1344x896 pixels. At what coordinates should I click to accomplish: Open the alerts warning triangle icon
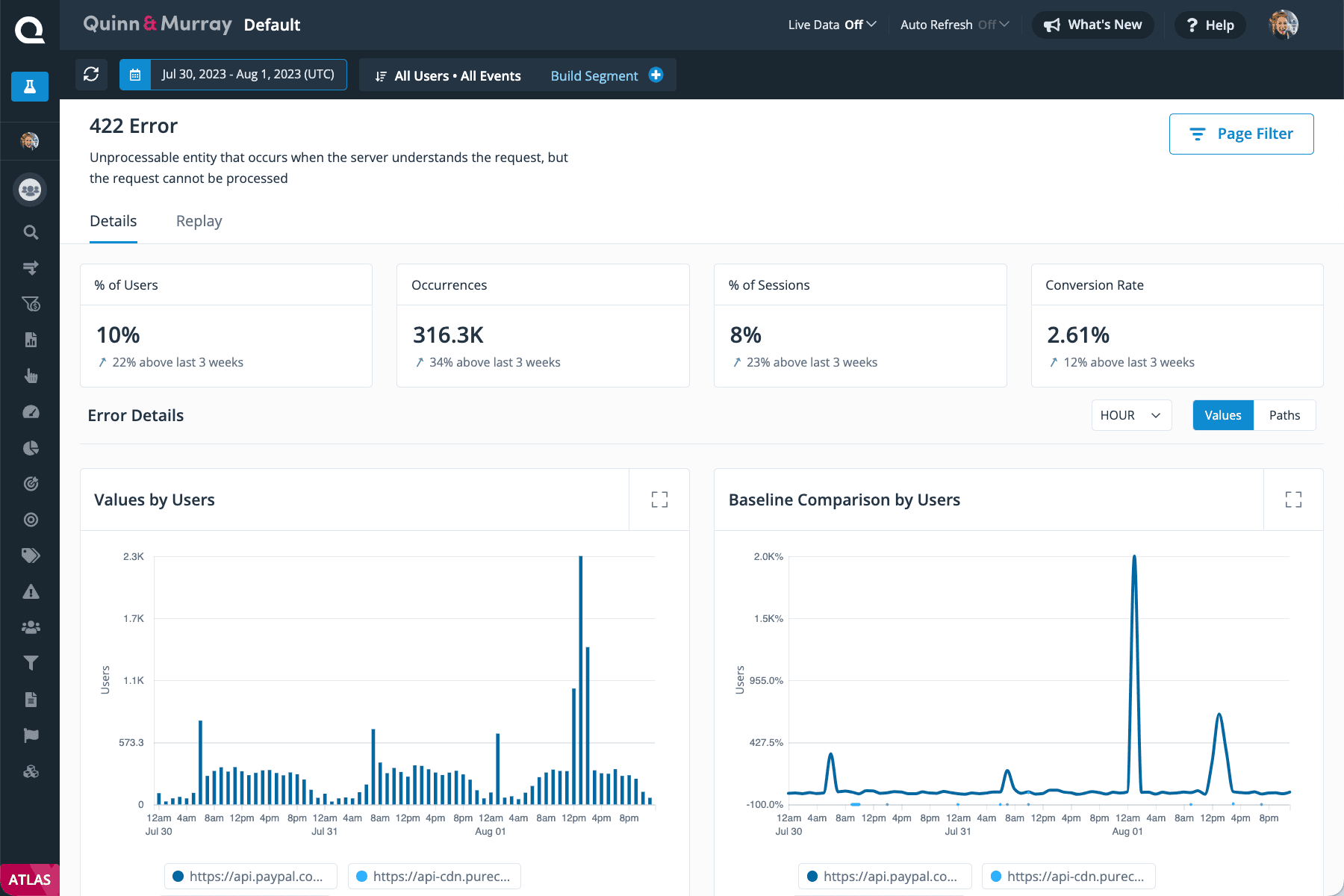click(31, 592)
